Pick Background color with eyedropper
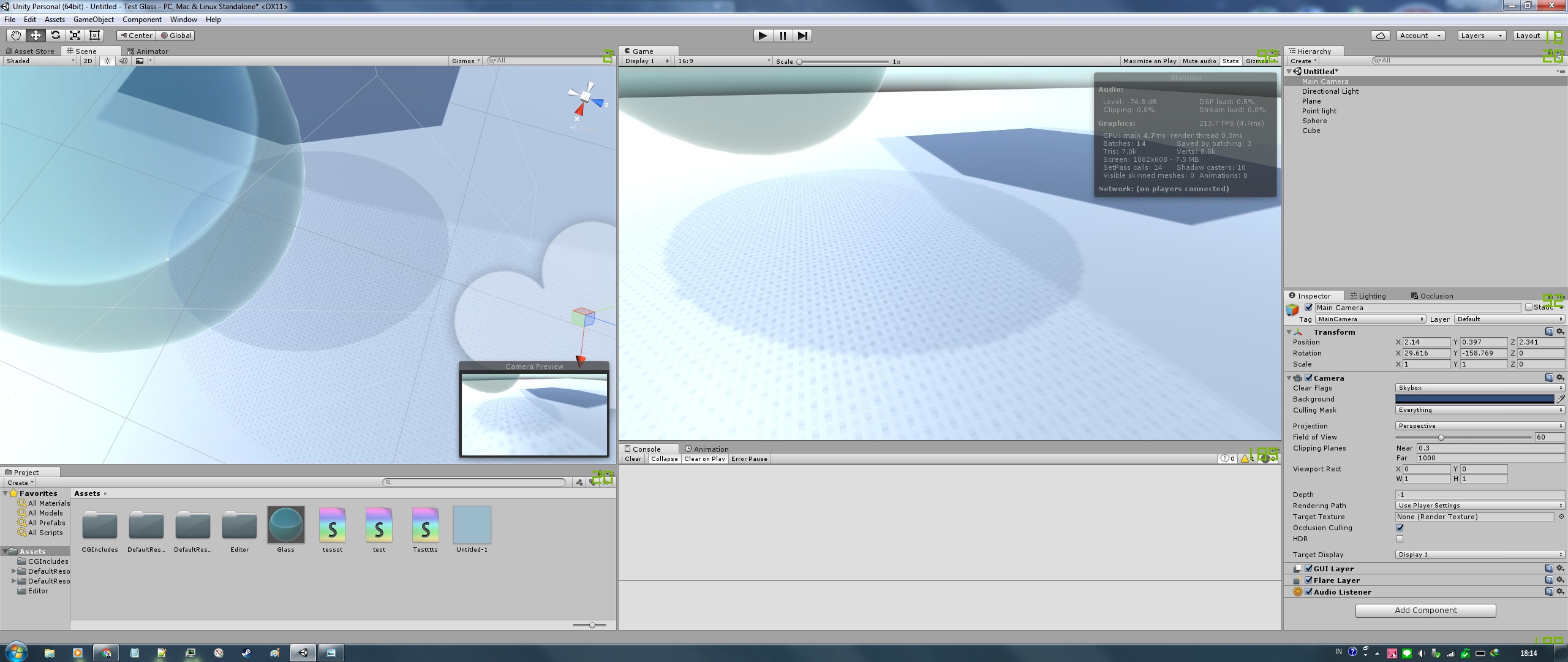 coord(1561,399)
